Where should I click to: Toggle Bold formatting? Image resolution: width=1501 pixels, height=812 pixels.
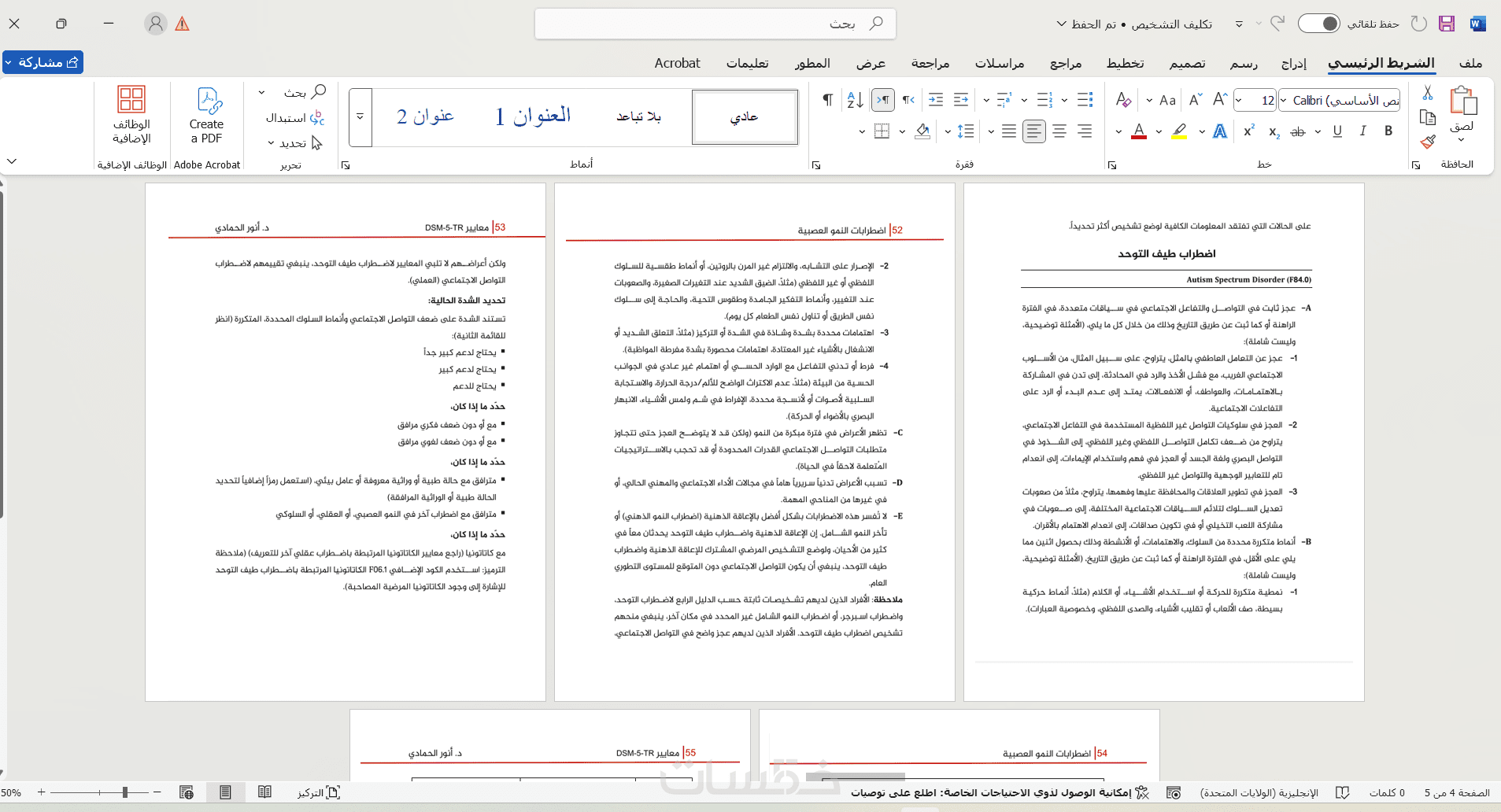[1388, 131]
